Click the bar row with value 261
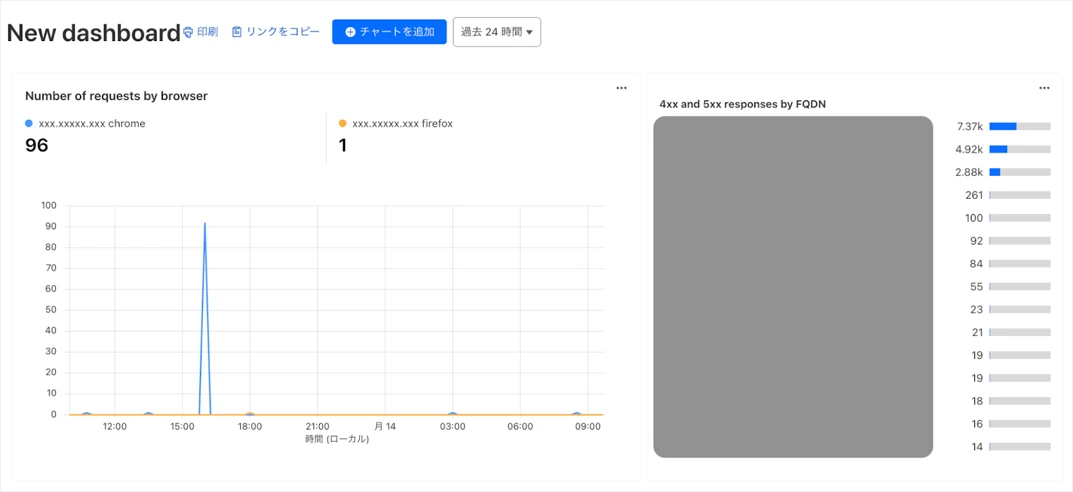This screenshot has height=492, width=1073. coord(1019,195)
